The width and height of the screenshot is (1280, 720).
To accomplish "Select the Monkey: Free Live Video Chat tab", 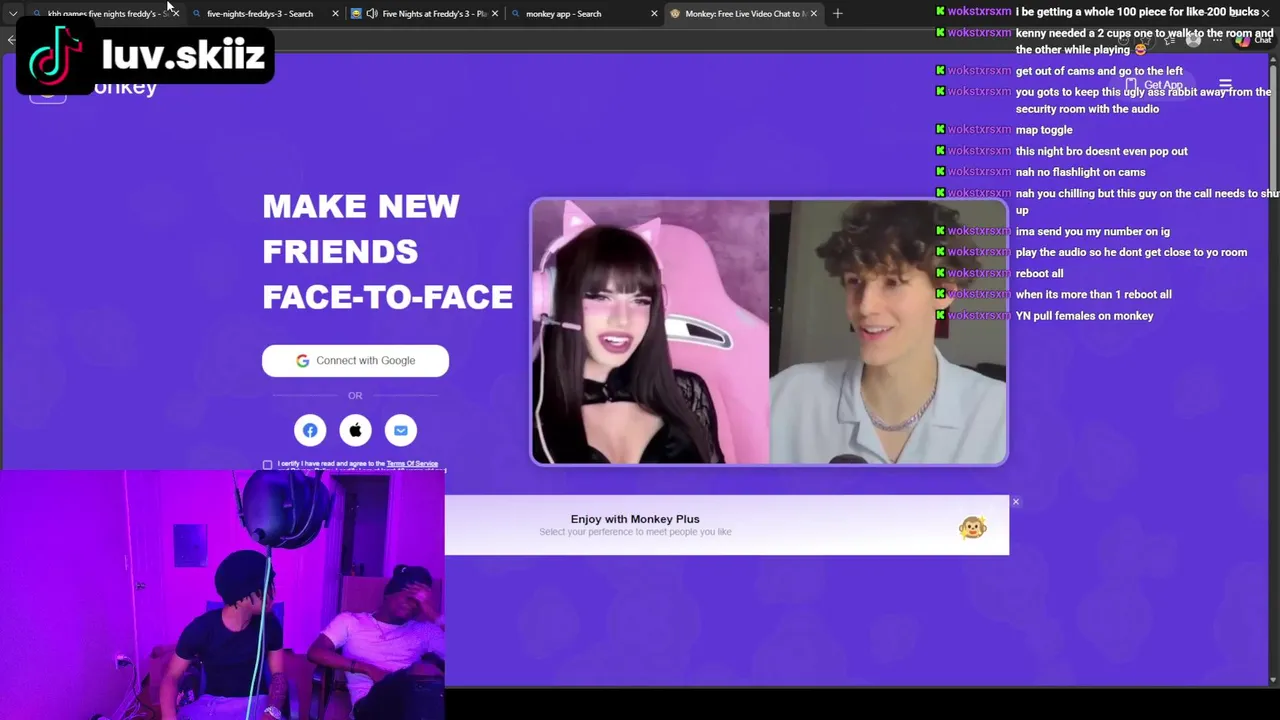I will click(745, 14).
